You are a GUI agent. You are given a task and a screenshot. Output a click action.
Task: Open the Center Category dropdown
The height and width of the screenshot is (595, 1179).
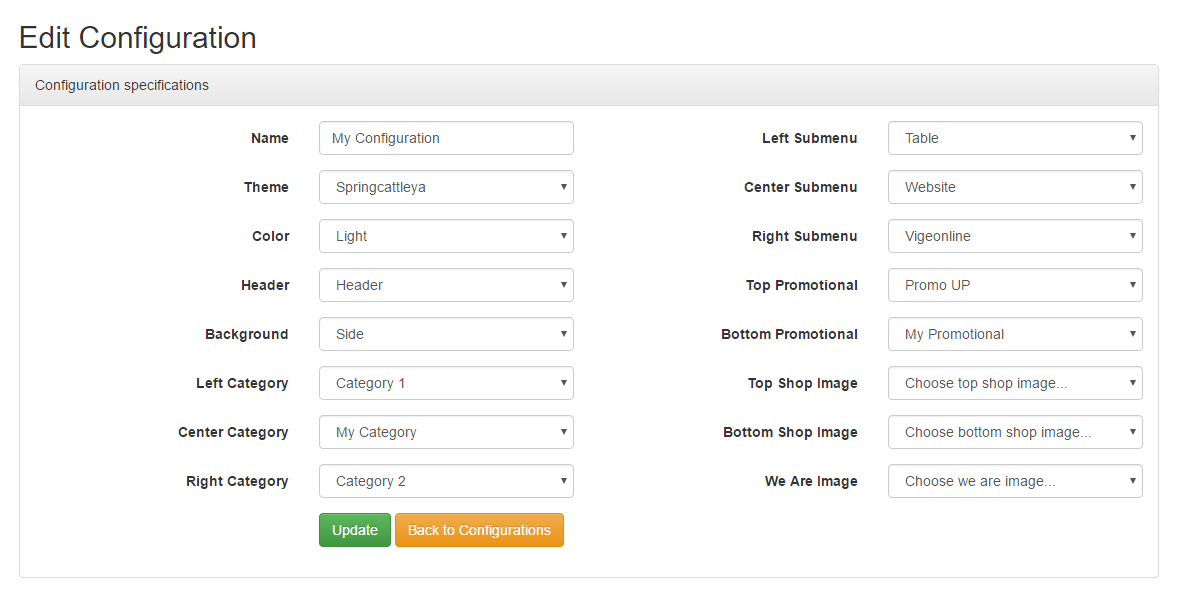446,432
